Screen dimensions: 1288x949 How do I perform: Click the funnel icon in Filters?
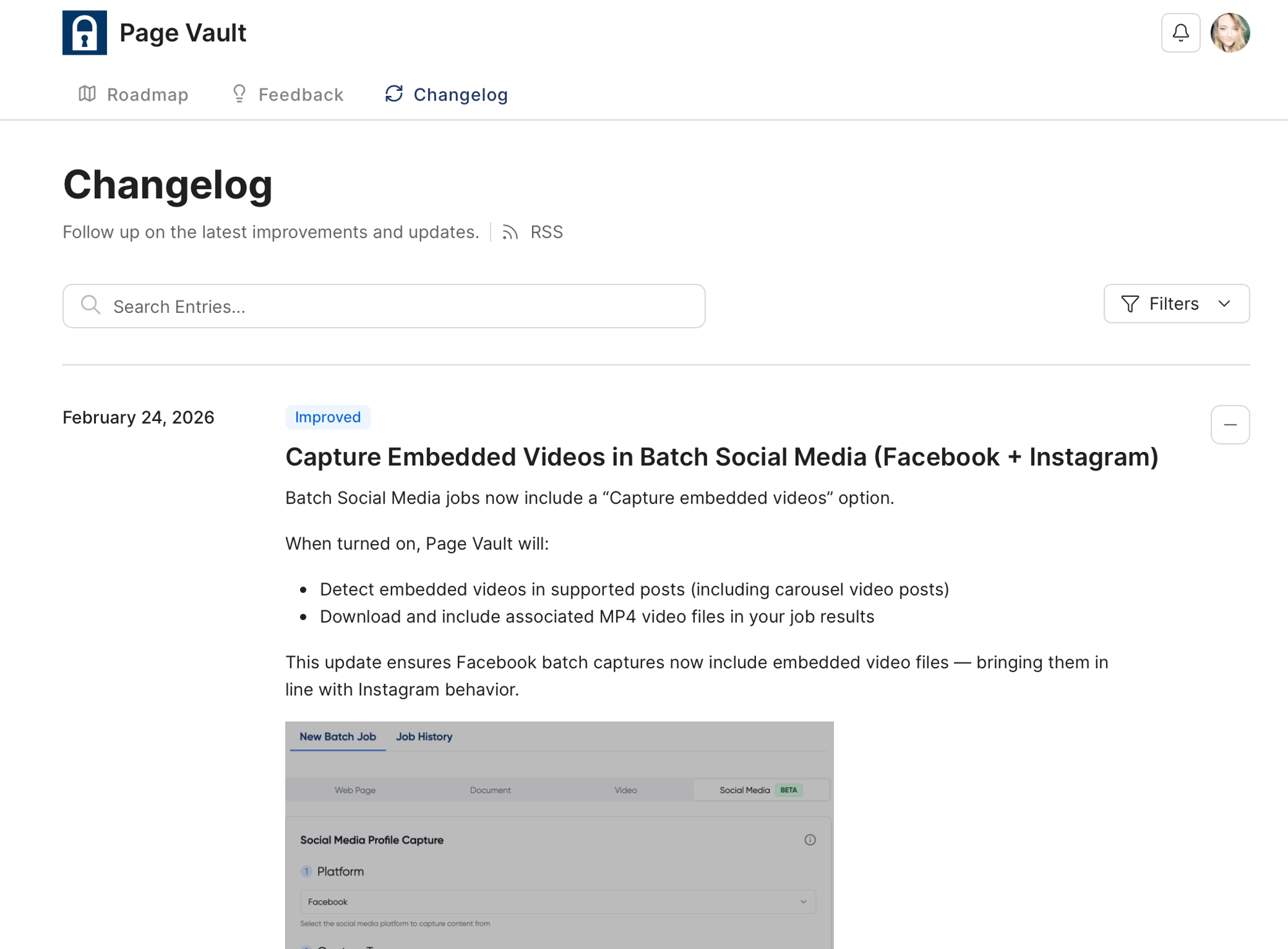point(1130,304)
